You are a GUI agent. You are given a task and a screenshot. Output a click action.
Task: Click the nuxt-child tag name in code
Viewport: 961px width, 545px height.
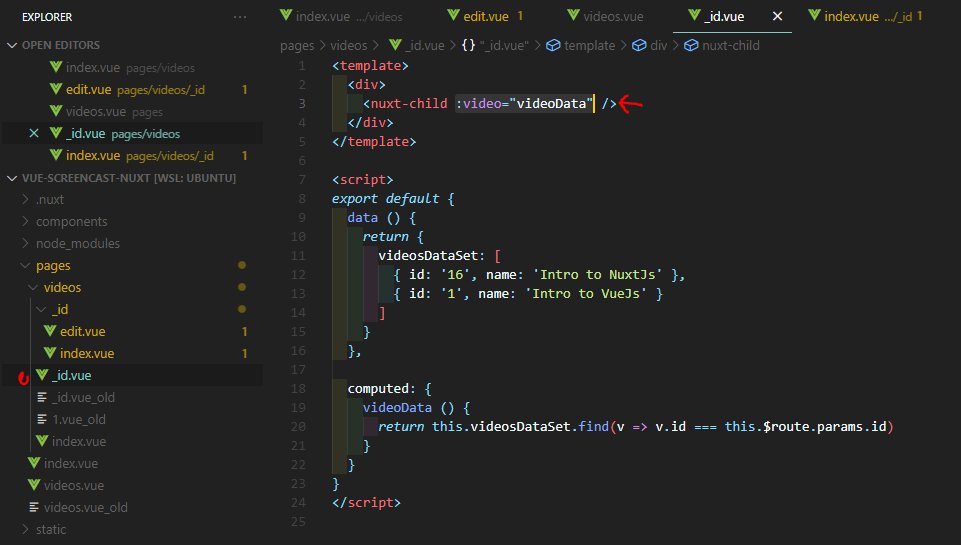[409, 104]
